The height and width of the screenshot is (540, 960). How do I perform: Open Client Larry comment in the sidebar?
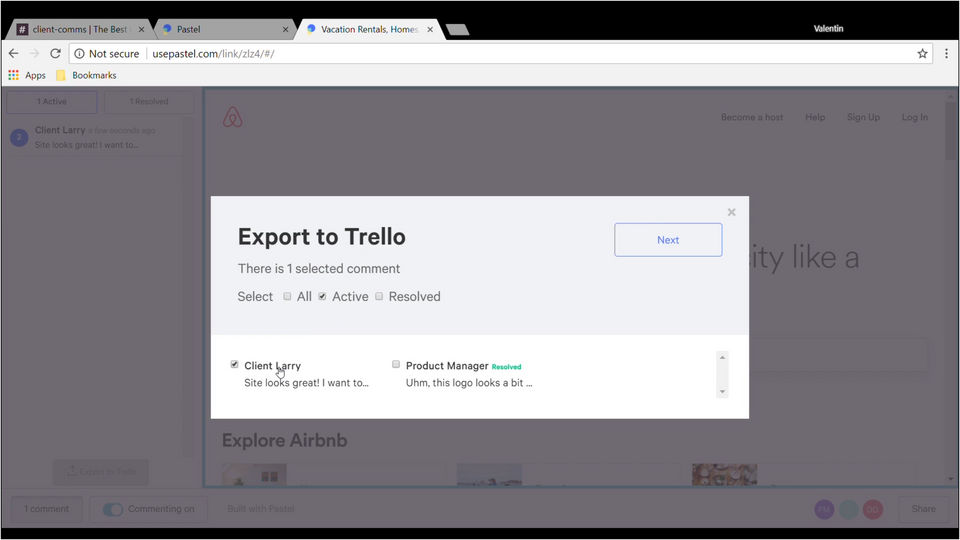(x=96, y=137)
